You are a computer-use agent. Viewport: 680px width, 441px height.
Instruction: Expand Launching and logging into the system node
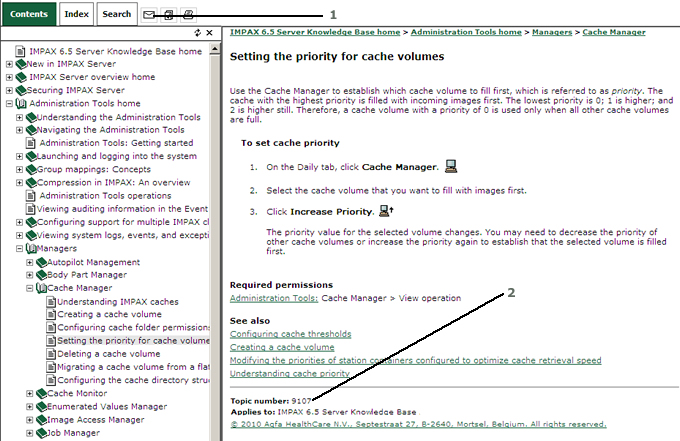(x=20, y=156)
